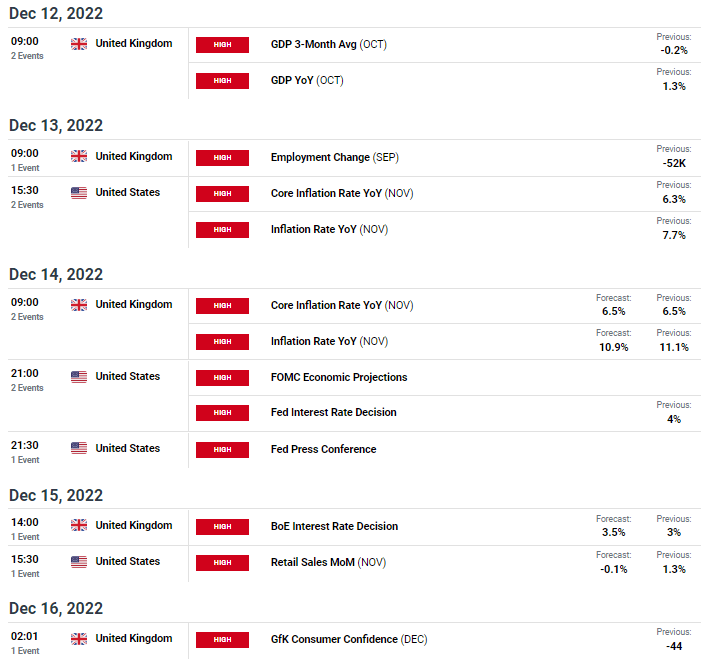This screenshot has height=662, width=701.
Task: Open the BoE Interest Rate Decision event
Action: pos(334,526)
